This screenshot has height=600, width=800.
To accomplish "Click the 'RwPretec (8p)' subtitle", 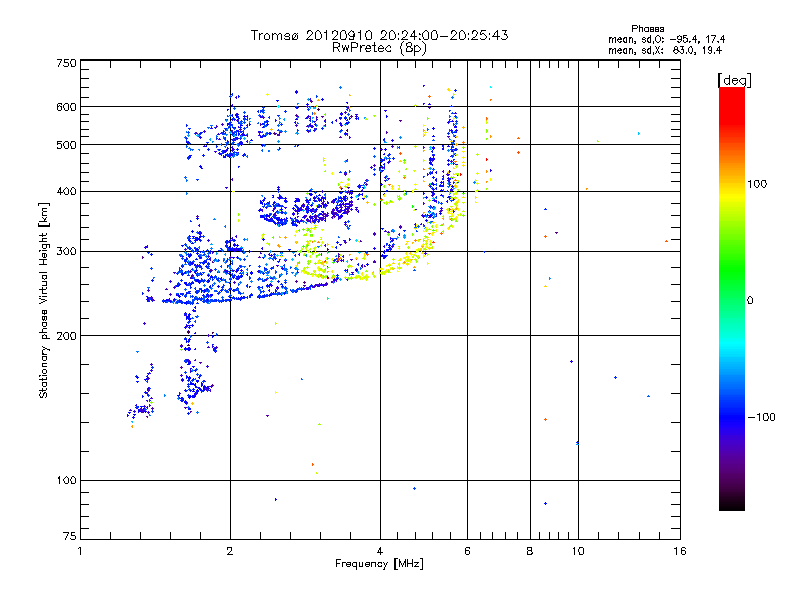I will [x=379, y=48].
